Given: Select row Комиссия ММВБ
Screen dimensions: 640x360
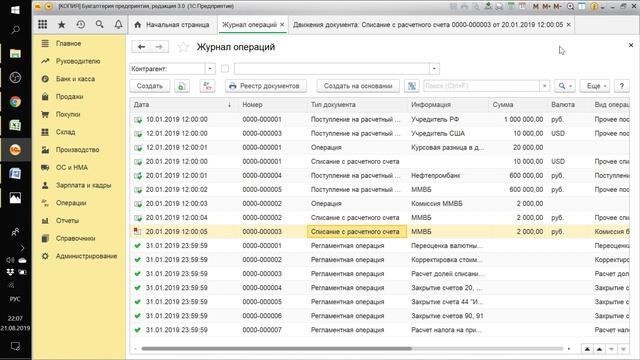Looking at the screenshot, I should (x=380, y=204).
